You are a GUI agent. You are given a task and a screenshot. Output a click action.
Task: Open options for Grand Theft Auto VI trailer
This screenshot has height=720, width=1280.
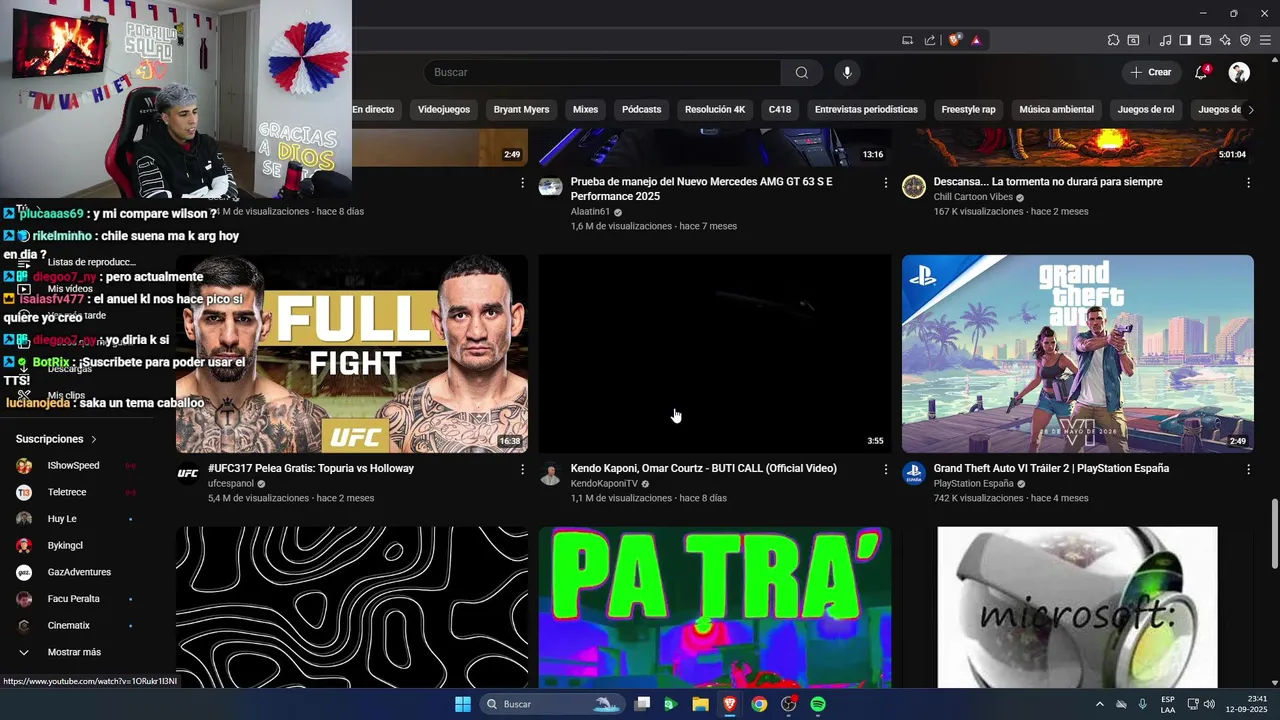point(1248,469)
